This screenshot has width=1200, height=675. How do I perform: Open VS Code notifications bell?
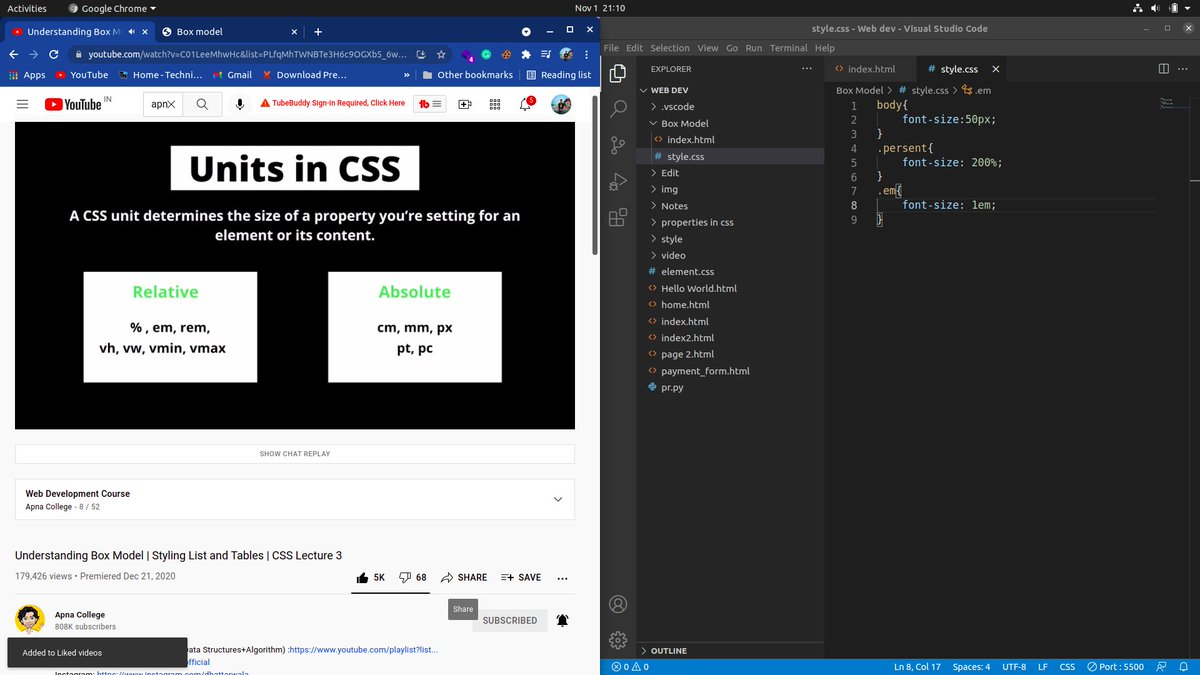[1183, 667]
